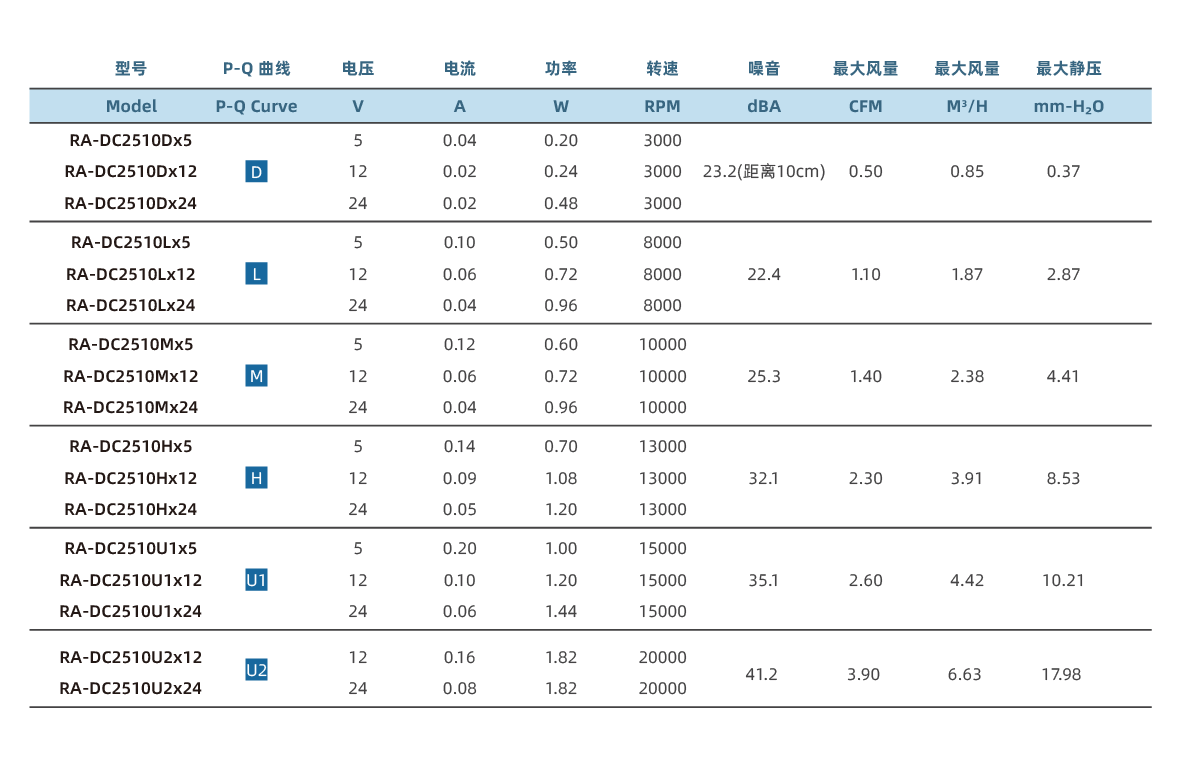
Task: Click model RA-DC2510Hx5 in the table
Action: (x=131, y=446)
